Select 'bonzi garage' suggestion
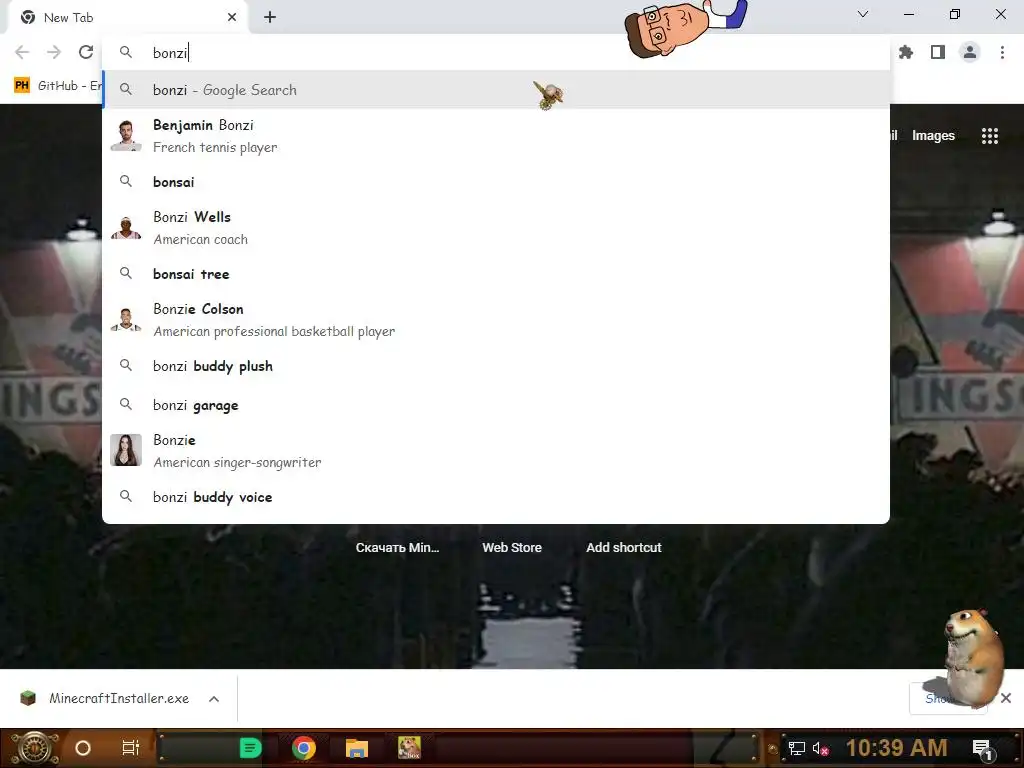Image resolution: width=1024 pixels, height=768 pixels. coord(496,406)
